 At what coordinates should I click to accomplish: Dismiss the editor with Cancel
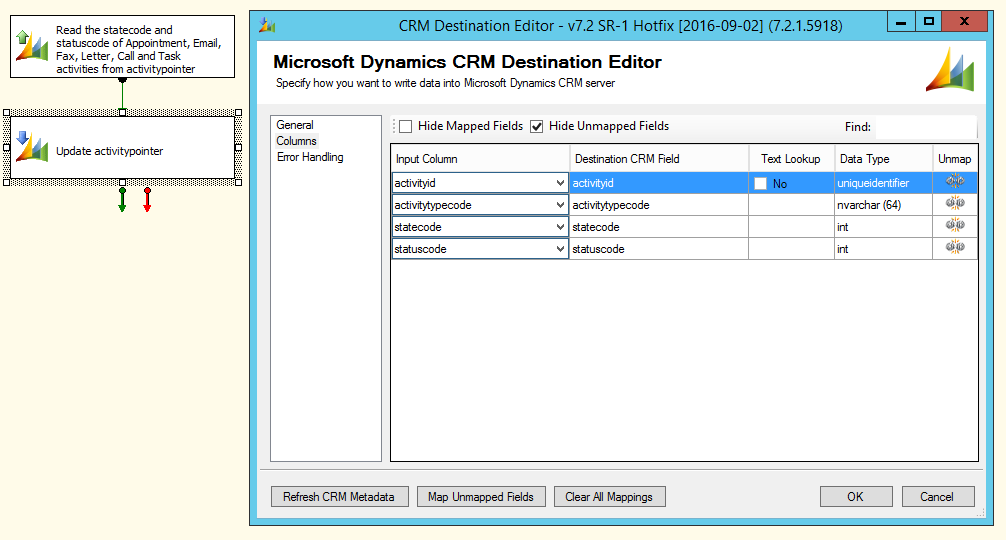[937, 496]
